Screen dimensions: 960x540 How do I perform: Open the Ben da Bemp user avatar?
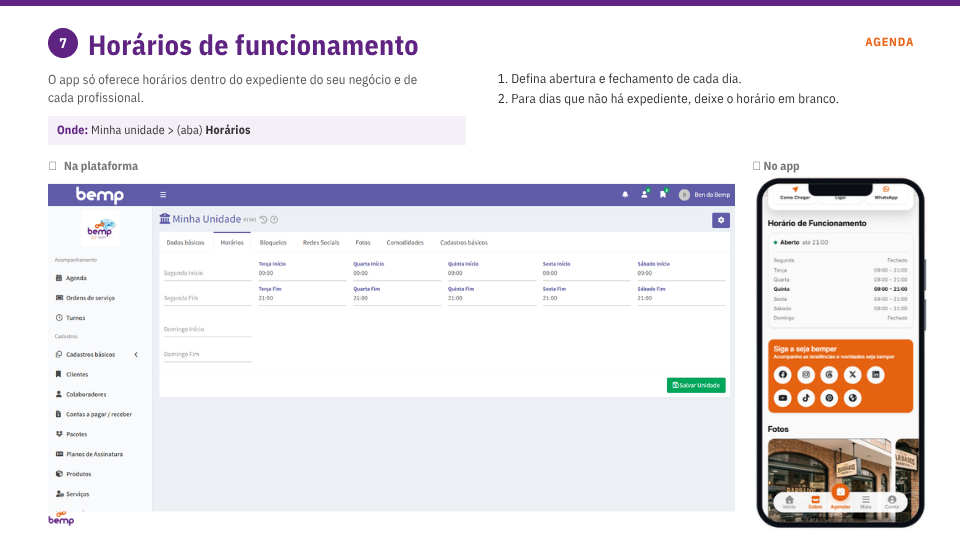[x=684, y=195]
